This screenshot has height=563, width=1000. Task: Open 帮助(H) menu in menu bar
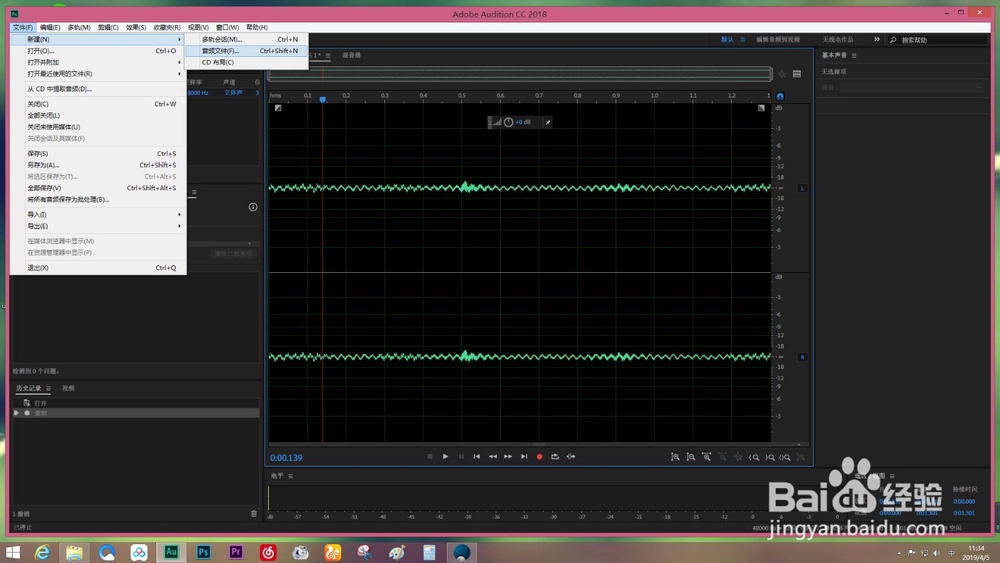pos(257,27)
